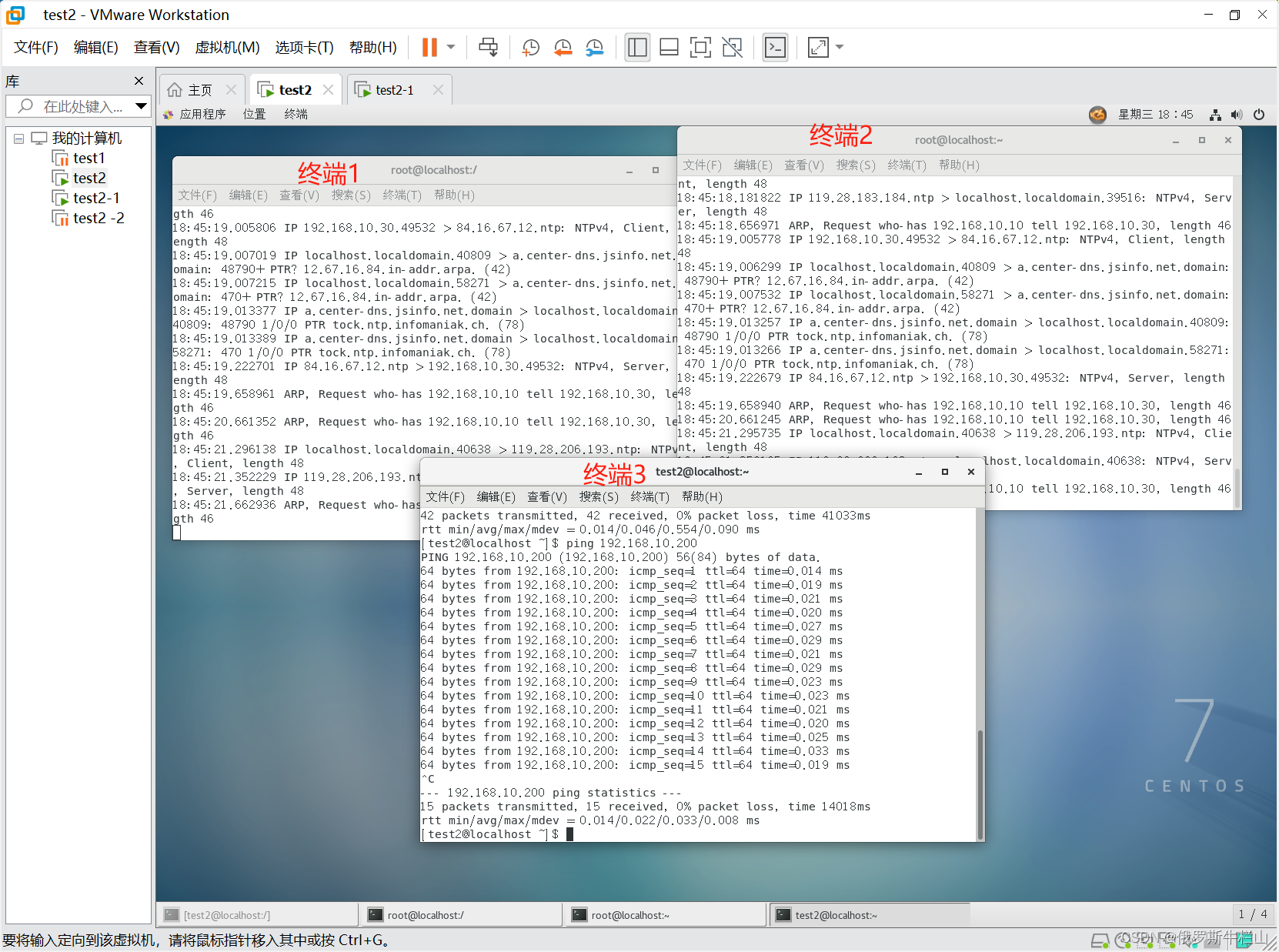Collapse the 我的计算机 tree node
Viewport: 1279px width, 952px height.
click(18, 139)
